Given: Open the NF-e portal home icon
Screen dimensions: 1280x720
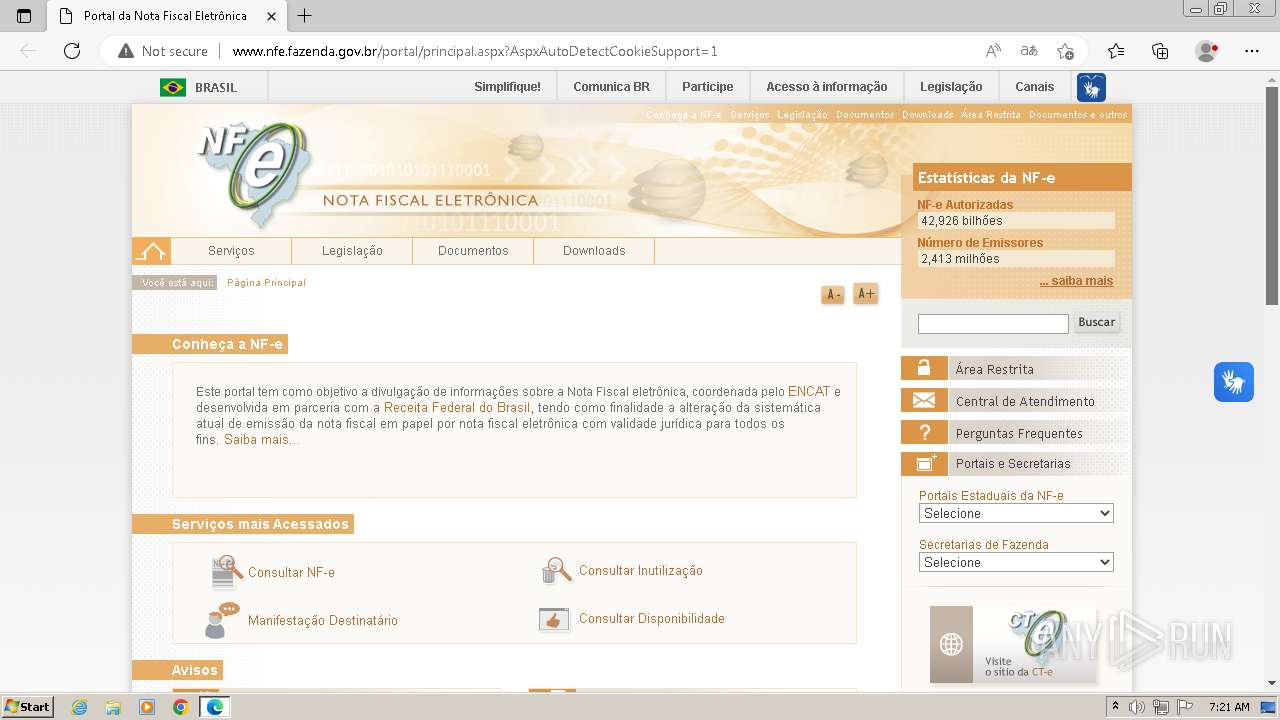Looking at the screenshot, I should coord(151,251).
